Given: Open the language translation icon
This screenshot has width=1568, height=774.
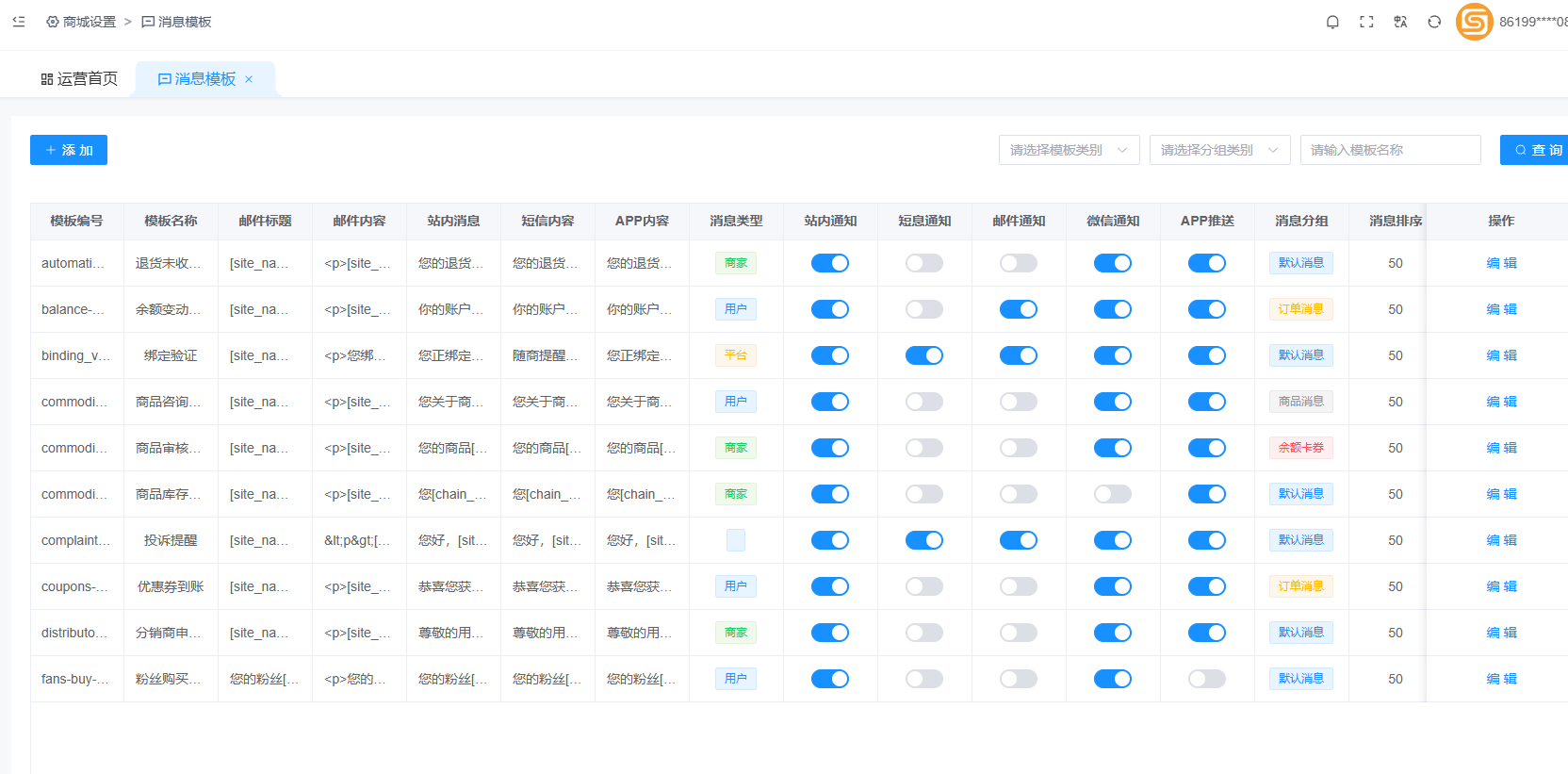Looking at the screenshot, I should click(1400, 22).
